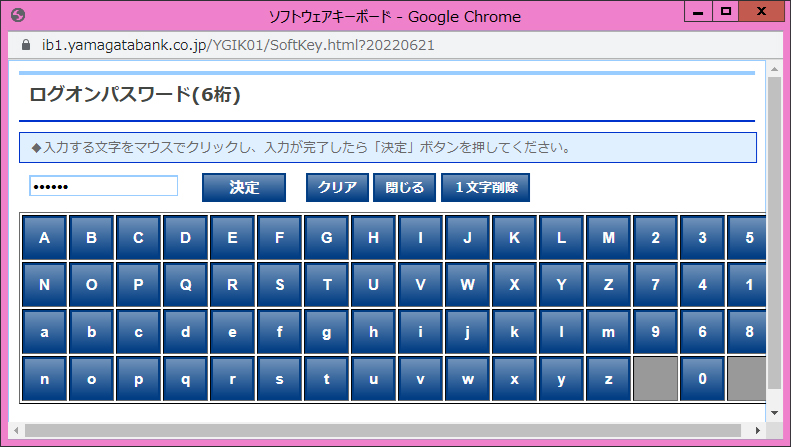
Task: Click the lowercase y key
Action: point(561,379)
